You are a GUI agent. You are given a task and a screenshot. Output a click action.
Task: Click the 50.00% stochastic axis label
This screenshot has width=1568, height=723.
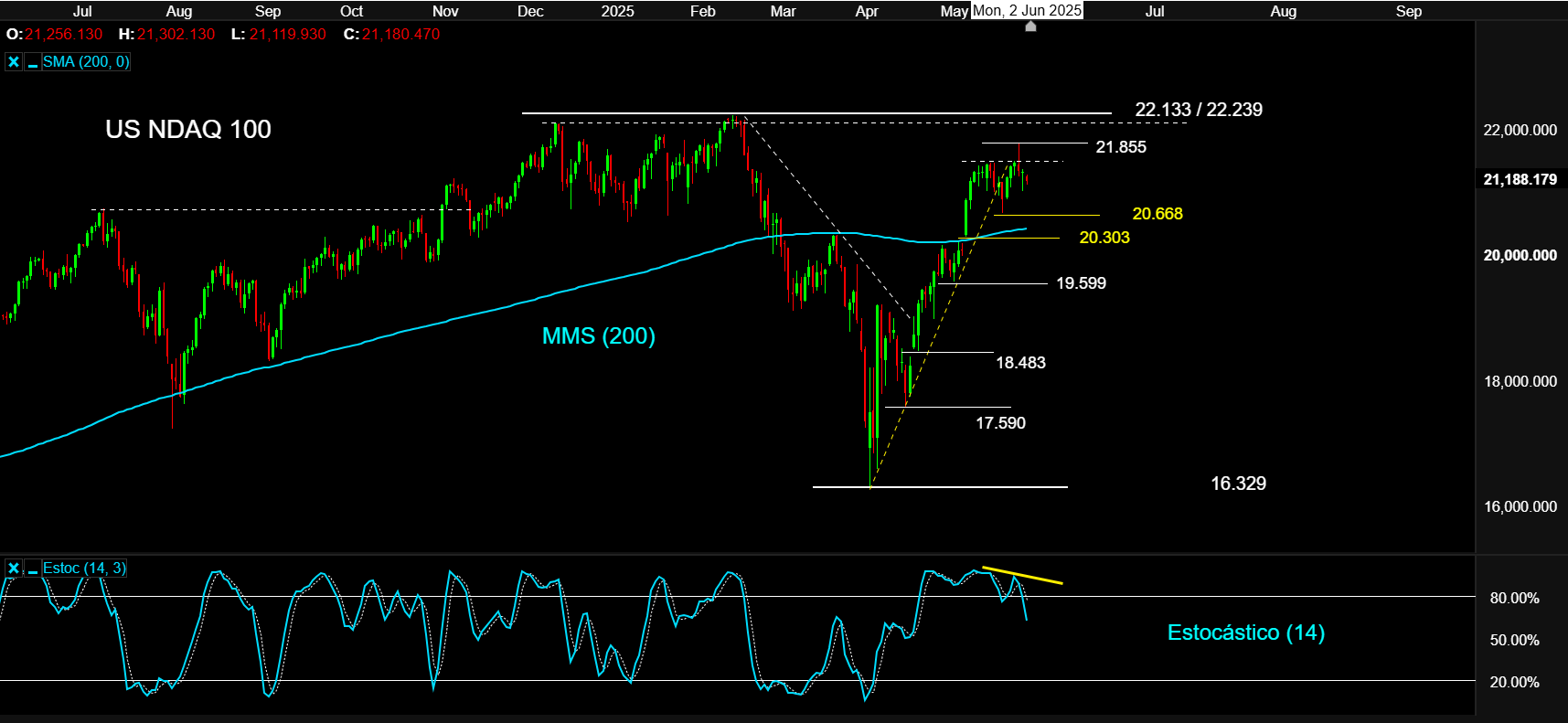pos(1514,640)
